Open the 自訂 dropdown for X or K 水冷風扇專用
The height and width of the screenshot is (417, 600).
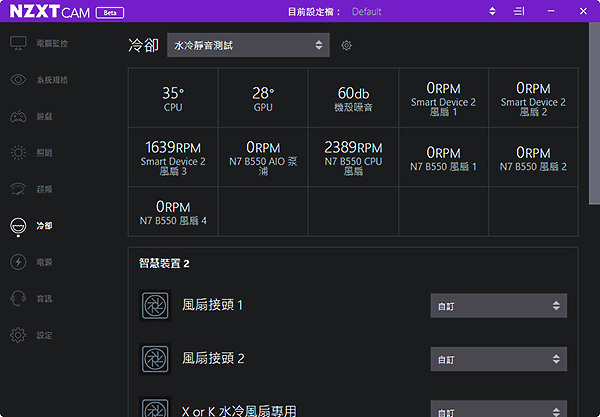coord(499,409)
